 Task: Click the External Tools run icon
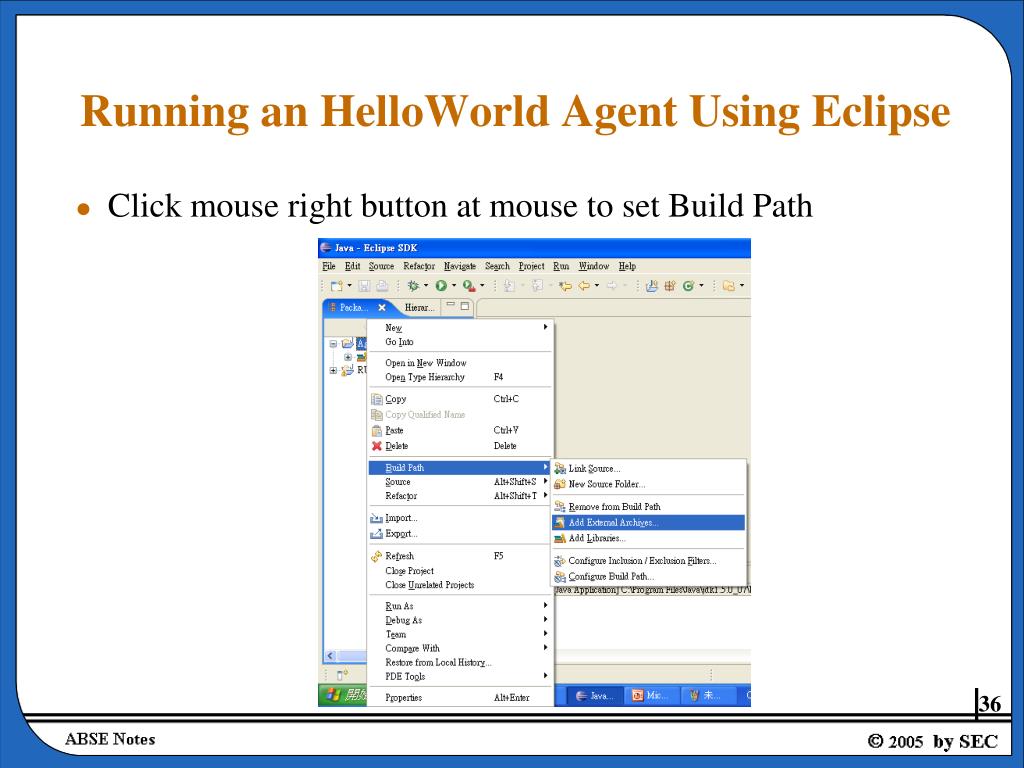click(469, 285)
